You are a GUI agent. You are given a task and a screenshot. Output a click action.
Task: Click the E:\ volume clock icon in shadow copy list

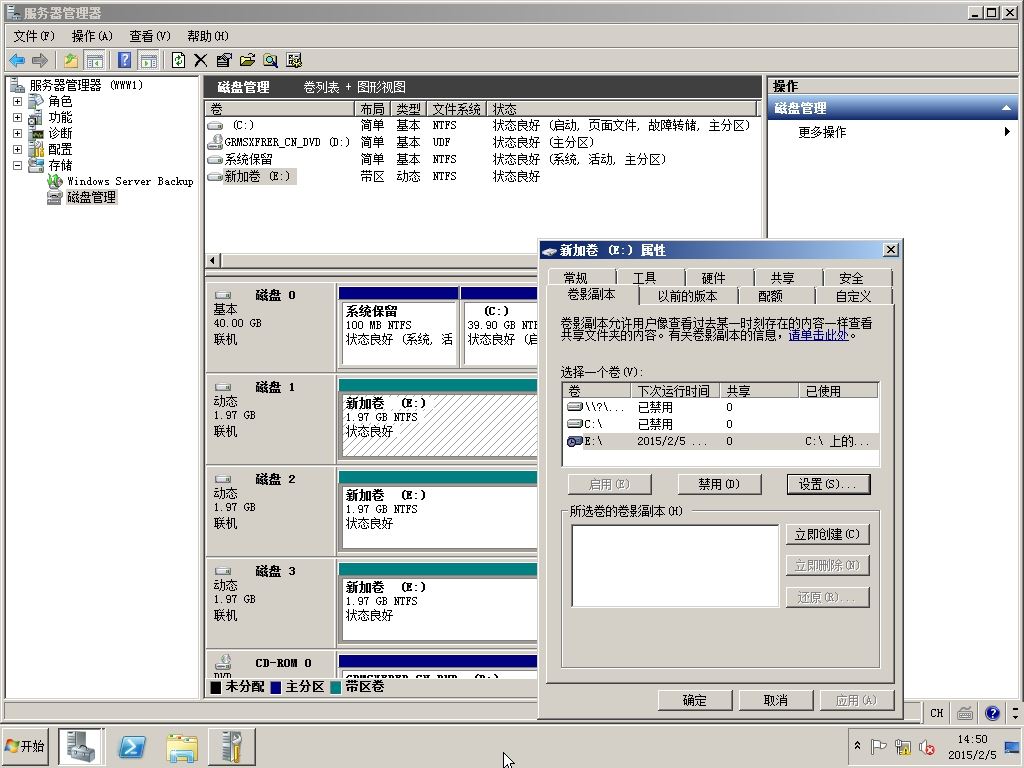coord(575,441)
